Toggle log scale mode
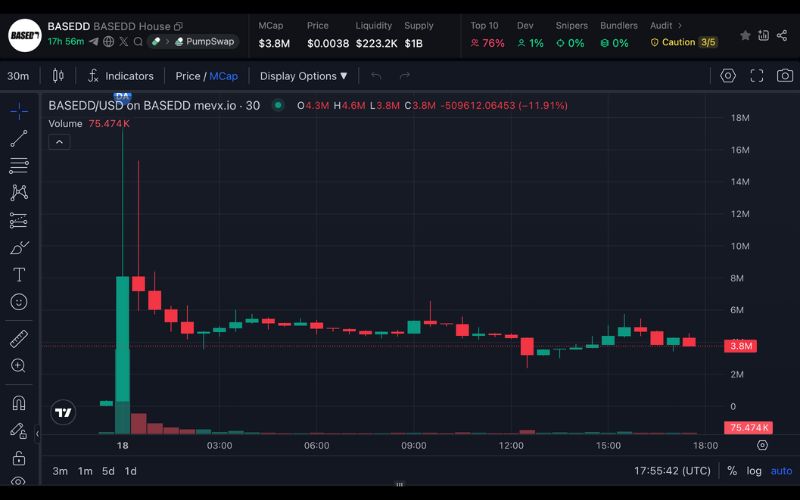Screen dimensions: 800x500 tap(754, 471)
